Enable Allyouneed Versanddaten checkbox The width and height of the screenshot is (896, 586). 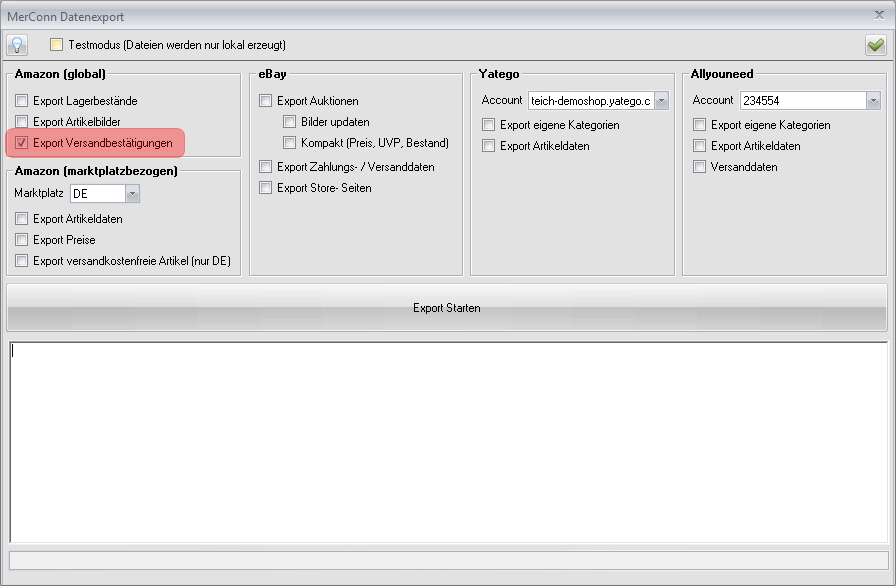[699, 167]
